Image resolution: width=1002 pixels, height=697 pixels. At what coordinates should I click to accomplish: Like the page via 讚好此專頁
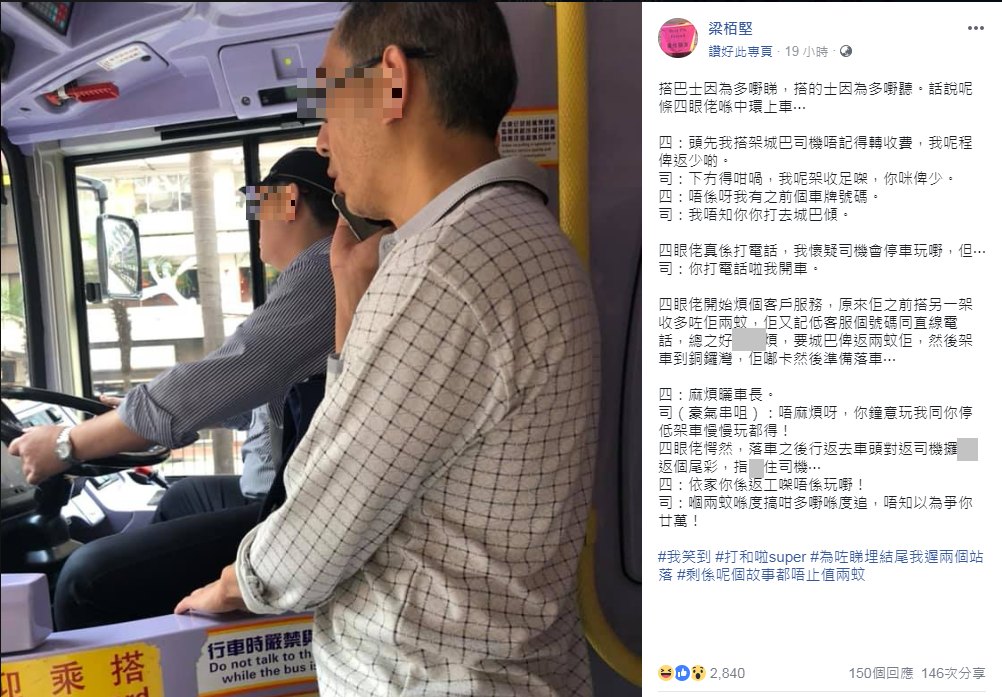740,52
